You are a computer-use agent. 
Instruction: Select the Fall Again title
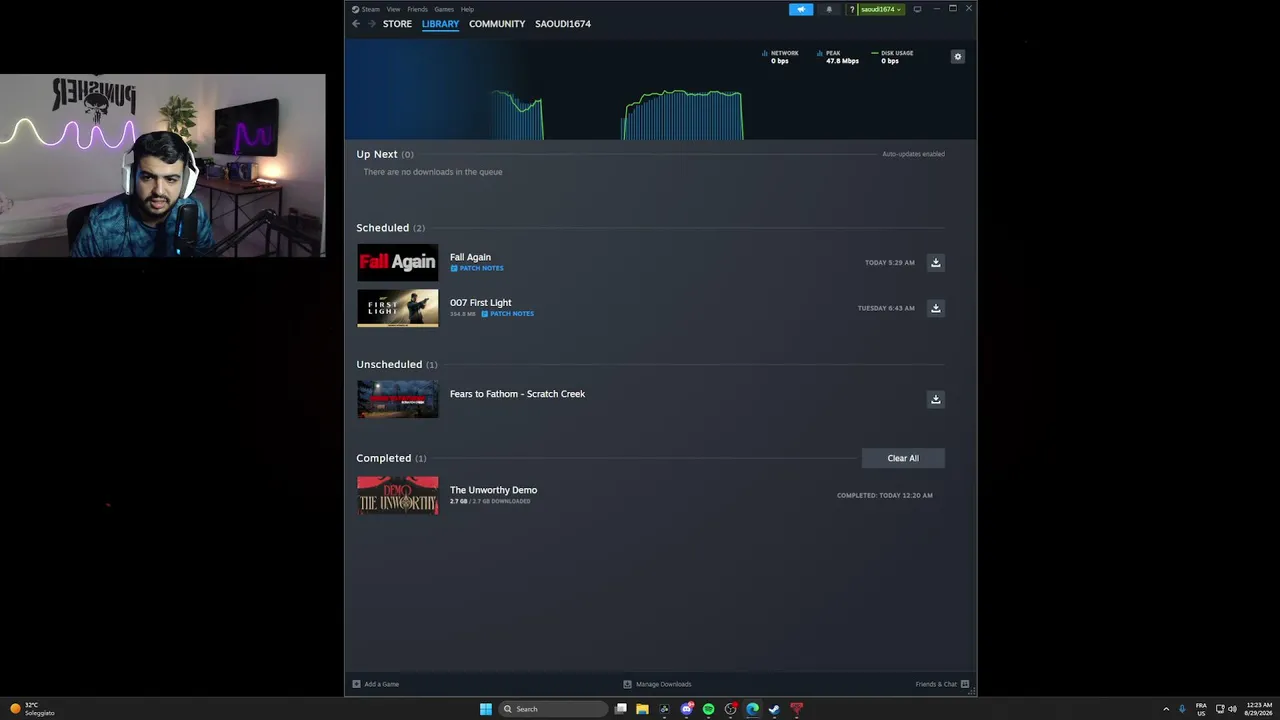(470, 257)
